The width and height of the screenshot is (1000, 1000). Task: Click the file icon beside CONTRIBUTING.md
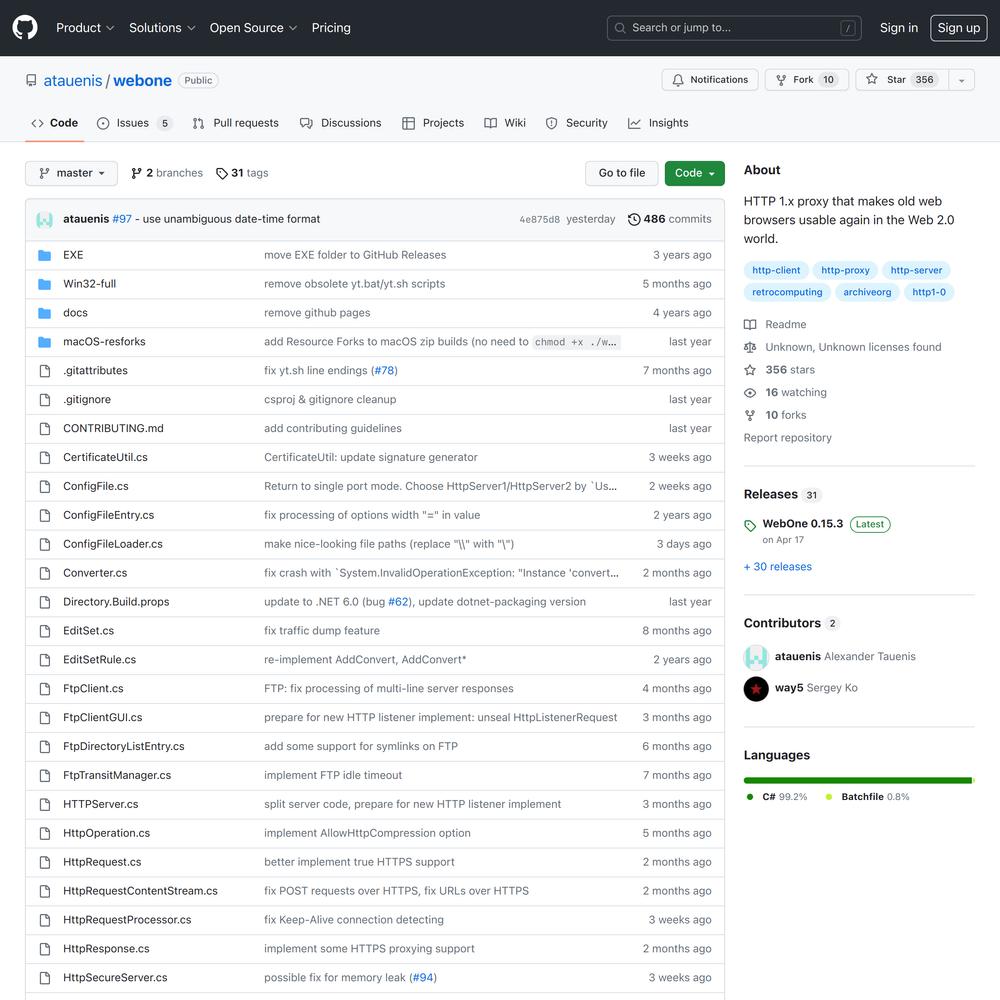point(45,429)
